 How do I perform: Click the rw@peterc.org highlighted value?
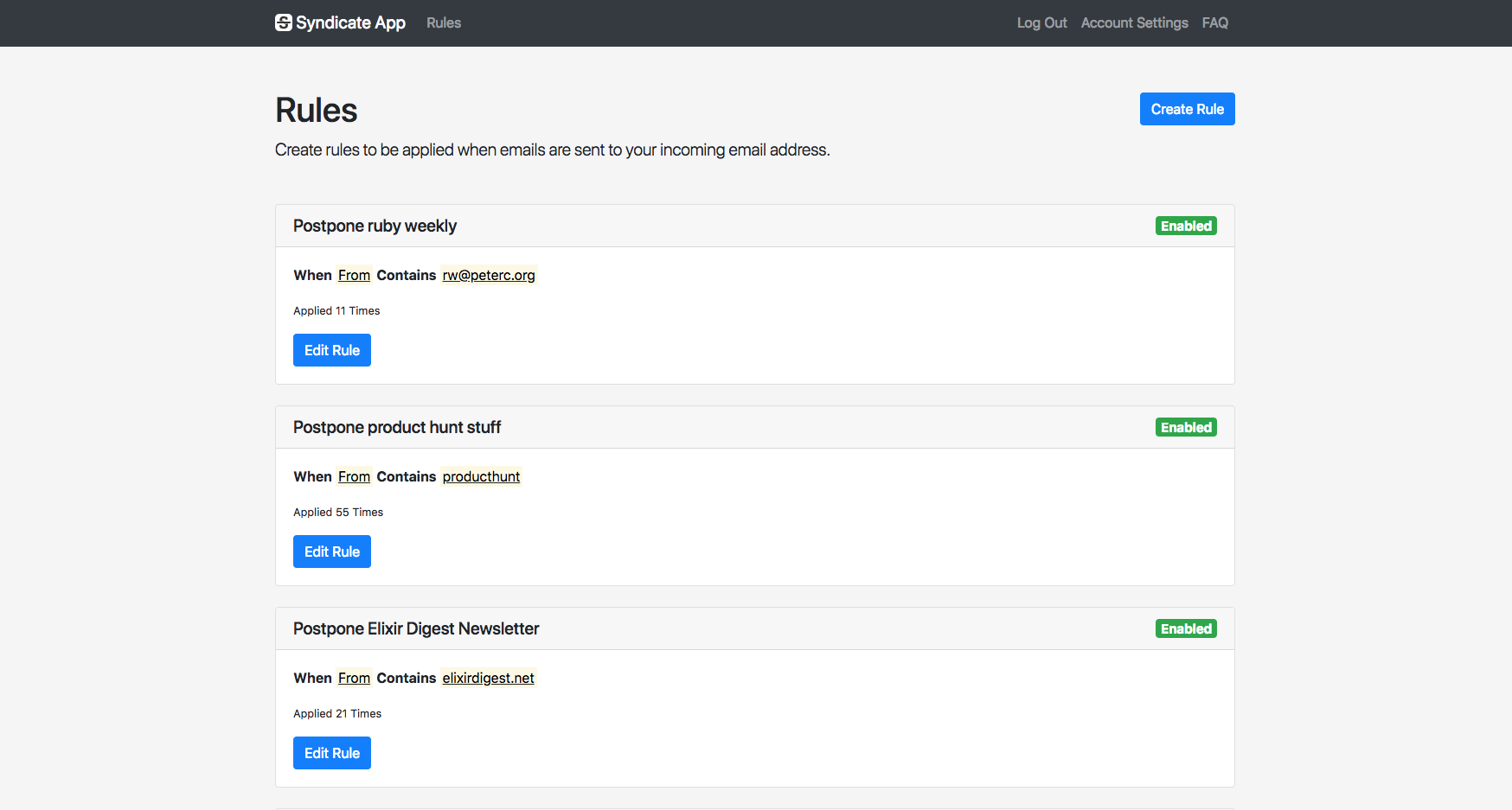point(489,275)
